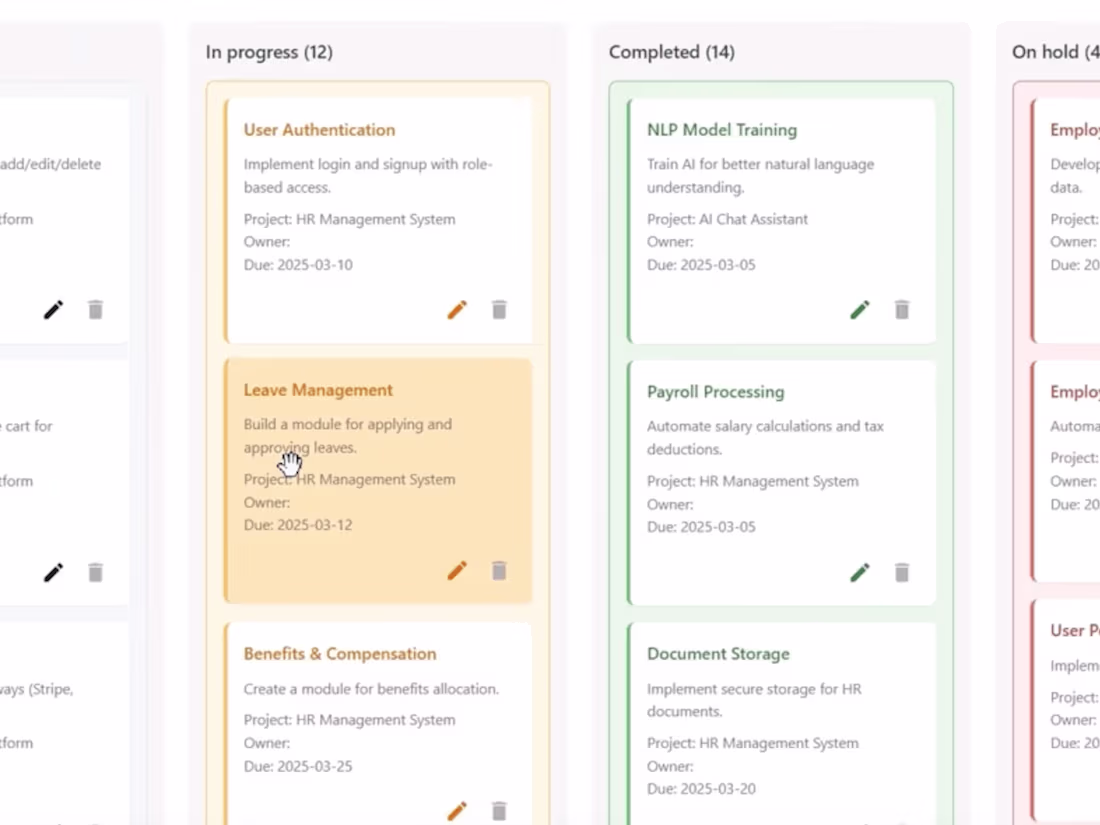The image size is (1100, 825).
Task: Click the Leave Management edit pencil
Action: pos(457,571)
